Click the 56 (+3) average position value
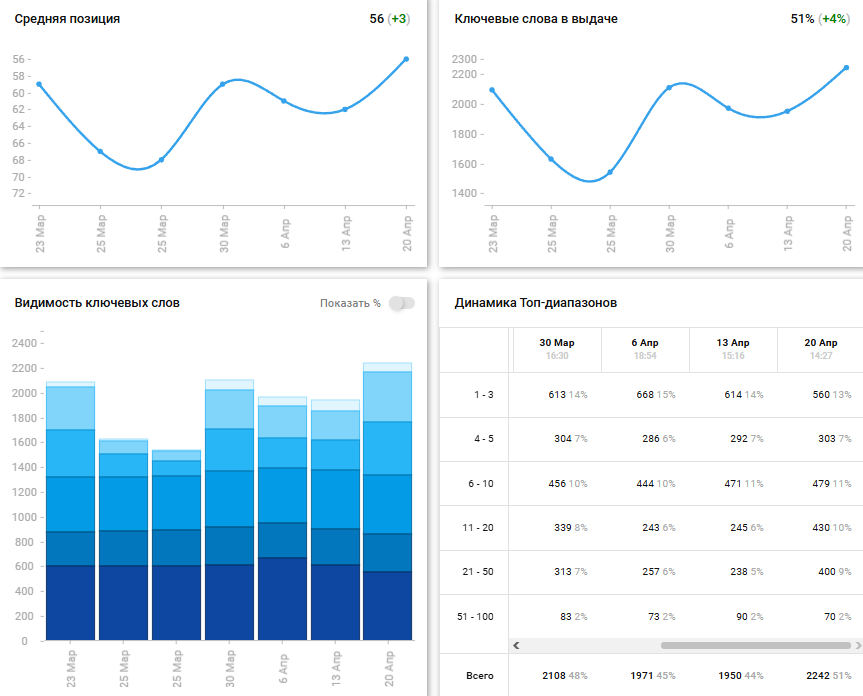The width and height of the screenshot is (863, 696). point(390,19)
